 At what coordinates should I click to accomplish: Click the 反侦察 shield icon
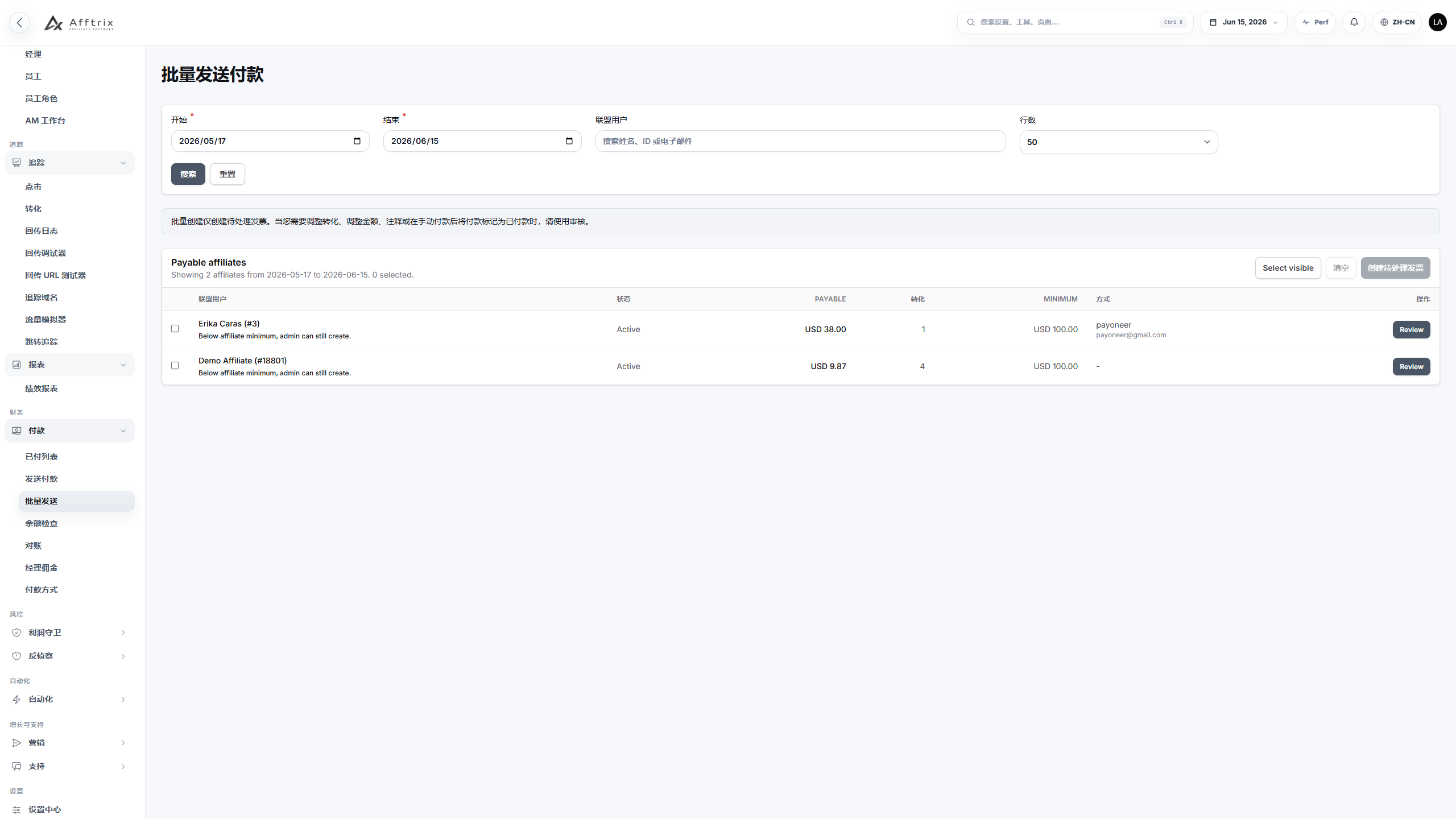[16, 656]
